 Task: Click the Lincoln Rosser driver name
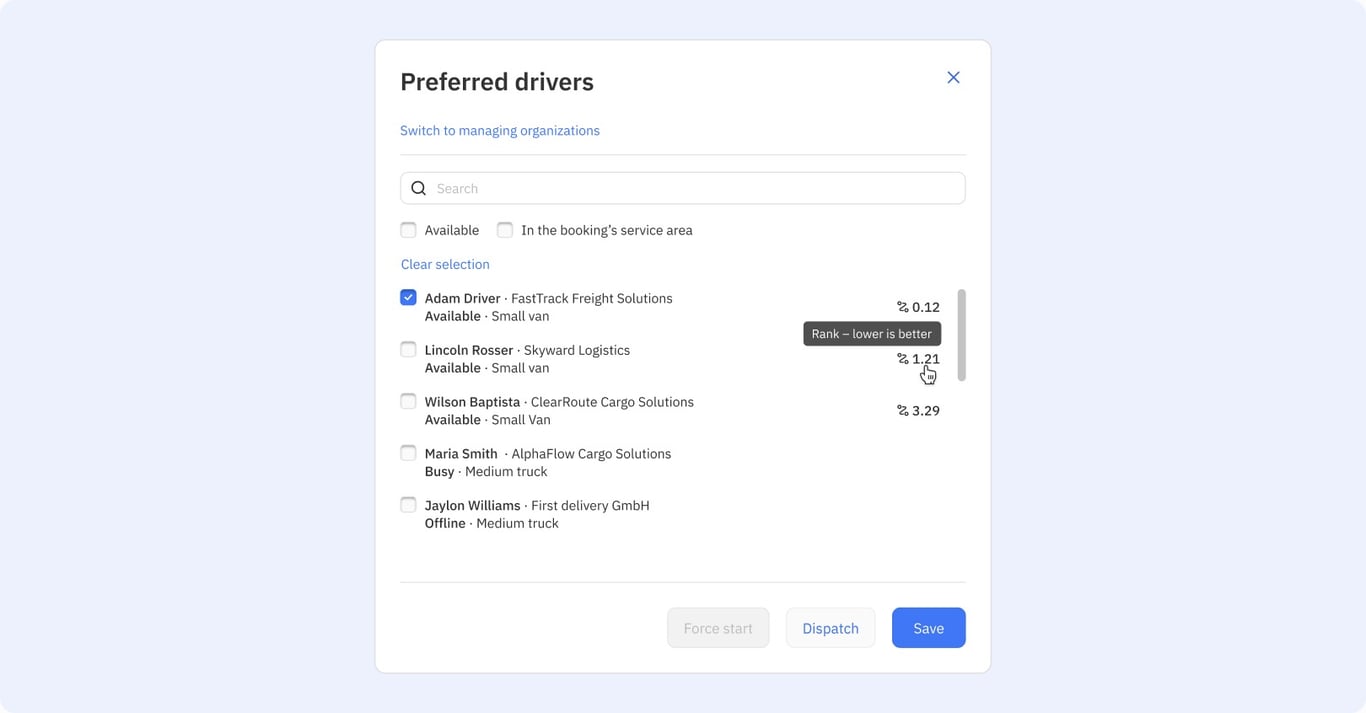tap(469, 350)
